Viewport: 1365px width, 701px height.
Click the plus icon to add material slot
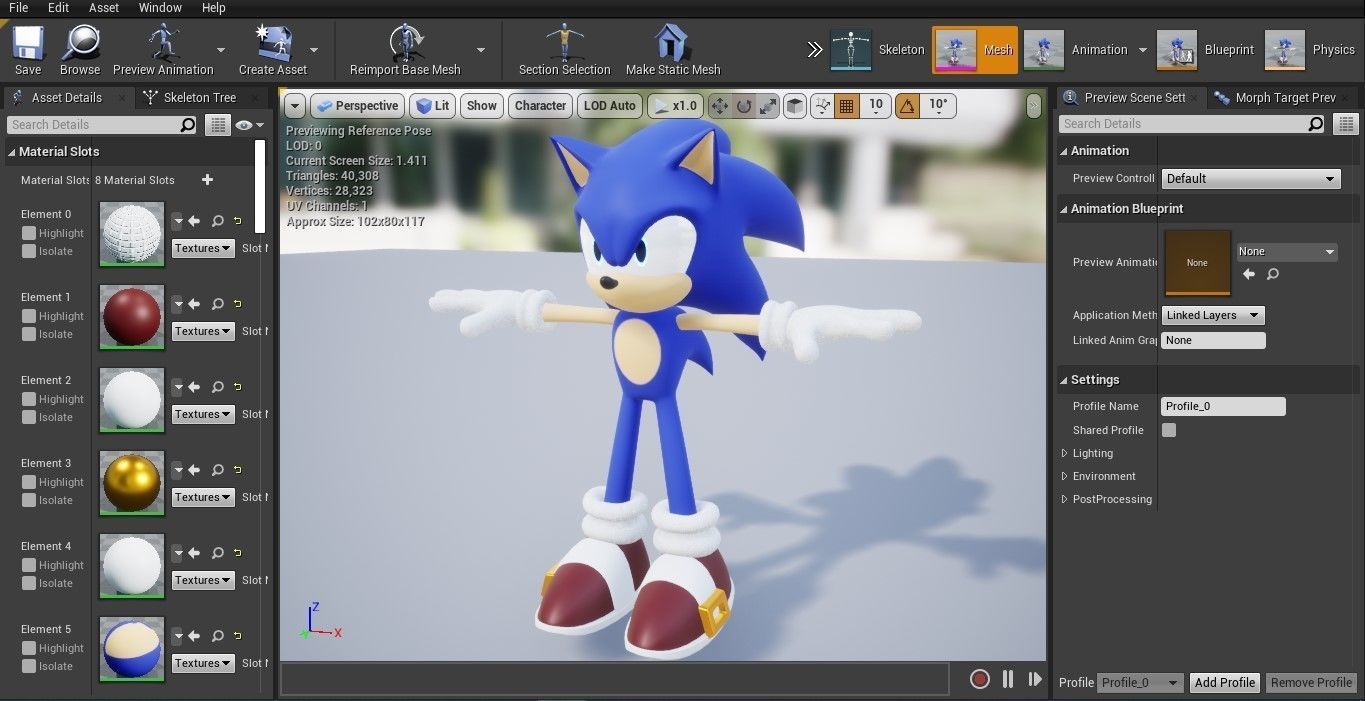point(208,180)
